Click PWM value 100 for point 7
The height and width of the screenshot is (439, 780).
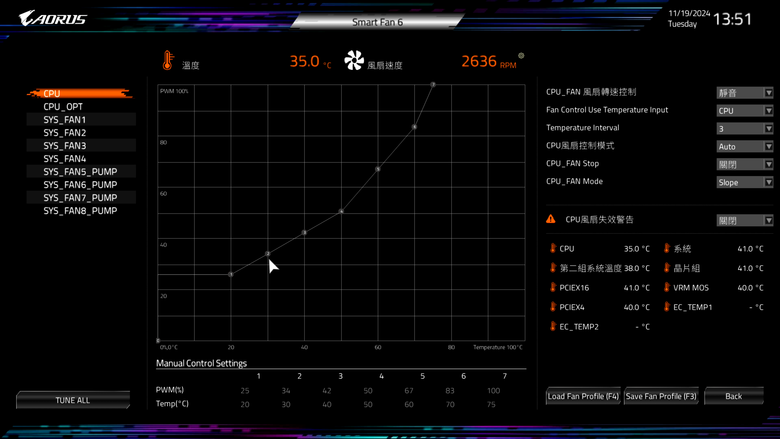click(493, 391)
